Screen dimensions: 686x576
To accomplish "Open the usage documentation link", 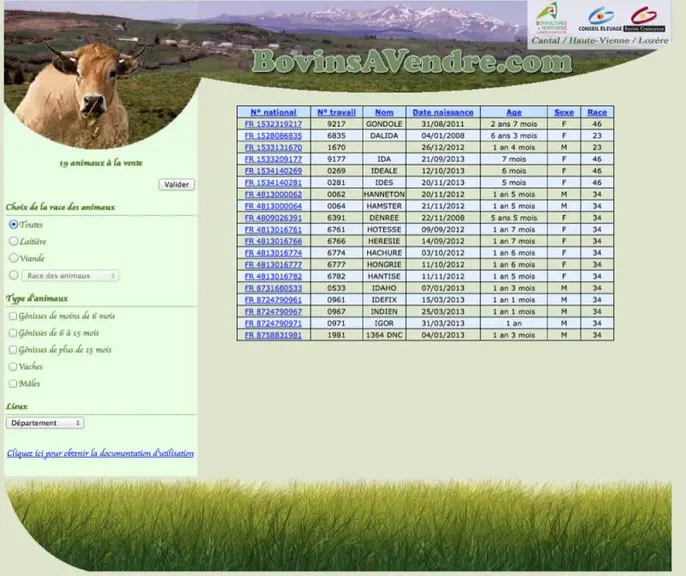I will pyautogui.click(x=100, y=454).
